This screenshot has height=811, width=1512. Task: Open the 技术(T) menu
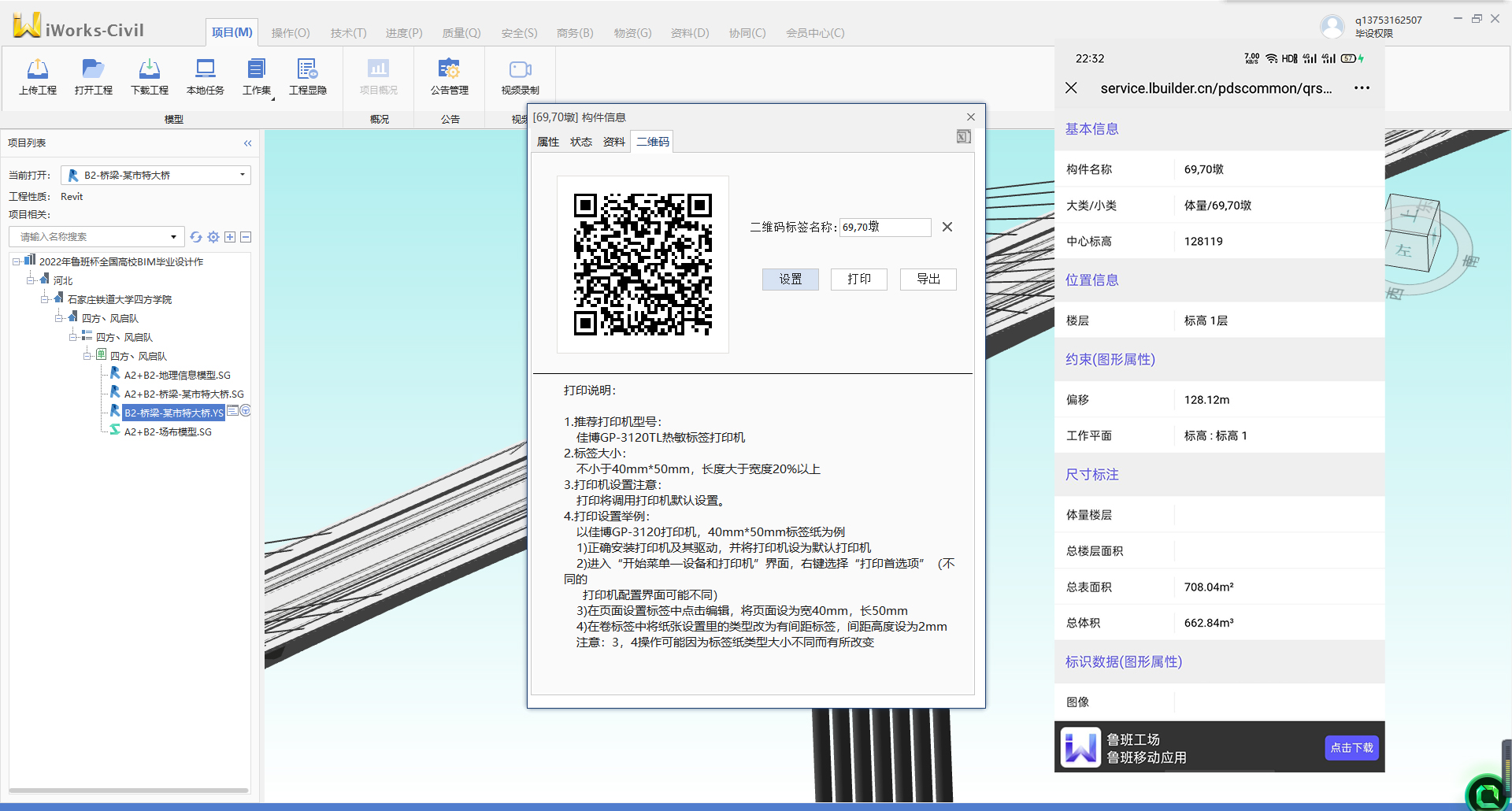[x=348, y=33]
